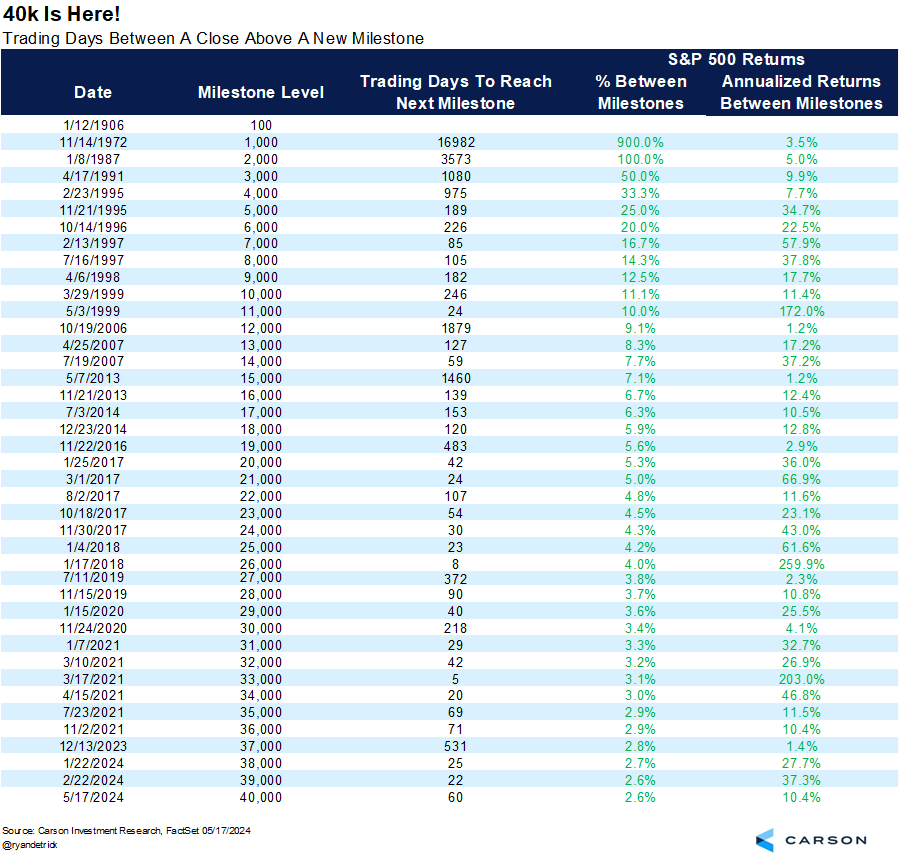Click the trading days value 1460

pyautogui.click(x=456, y=378)
